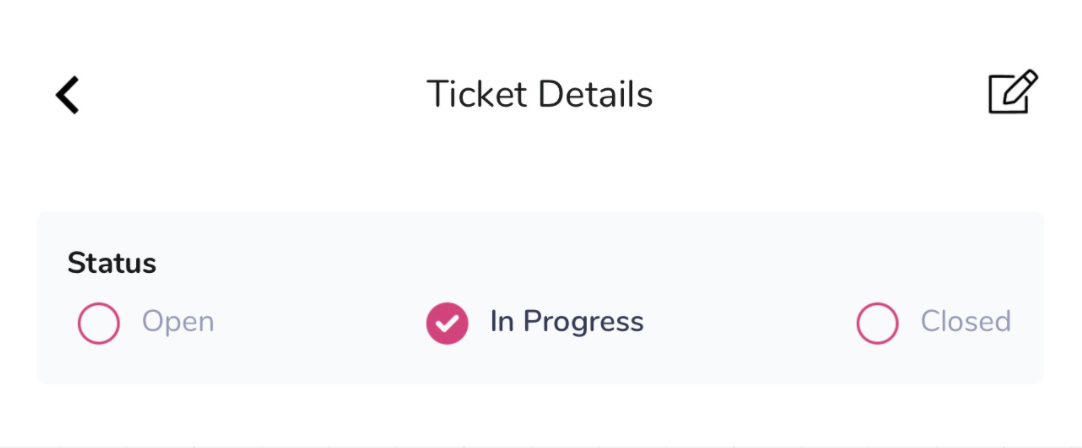Return to the previous screen via back arrow

click(x=68, y=95)
